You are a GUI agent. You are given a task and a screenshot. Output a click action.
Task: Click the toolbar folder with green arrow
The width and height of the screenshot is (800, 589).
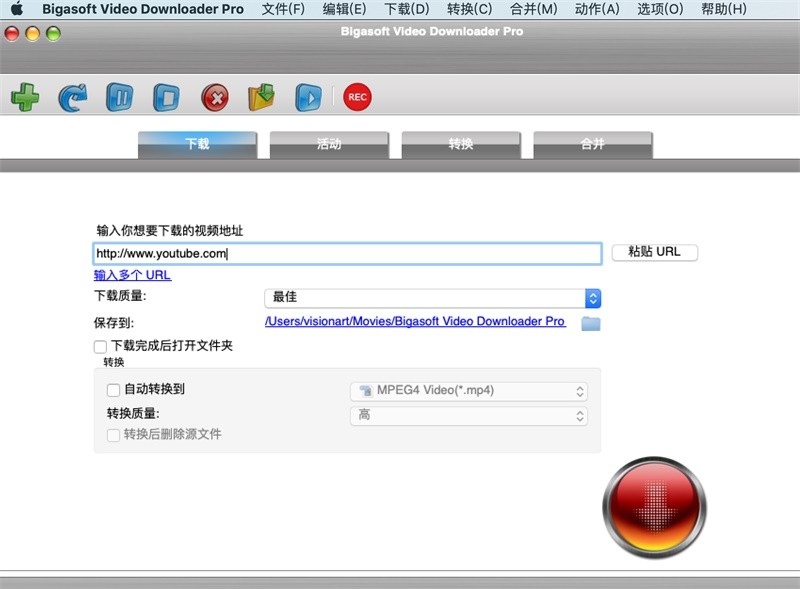click(261, 97)
